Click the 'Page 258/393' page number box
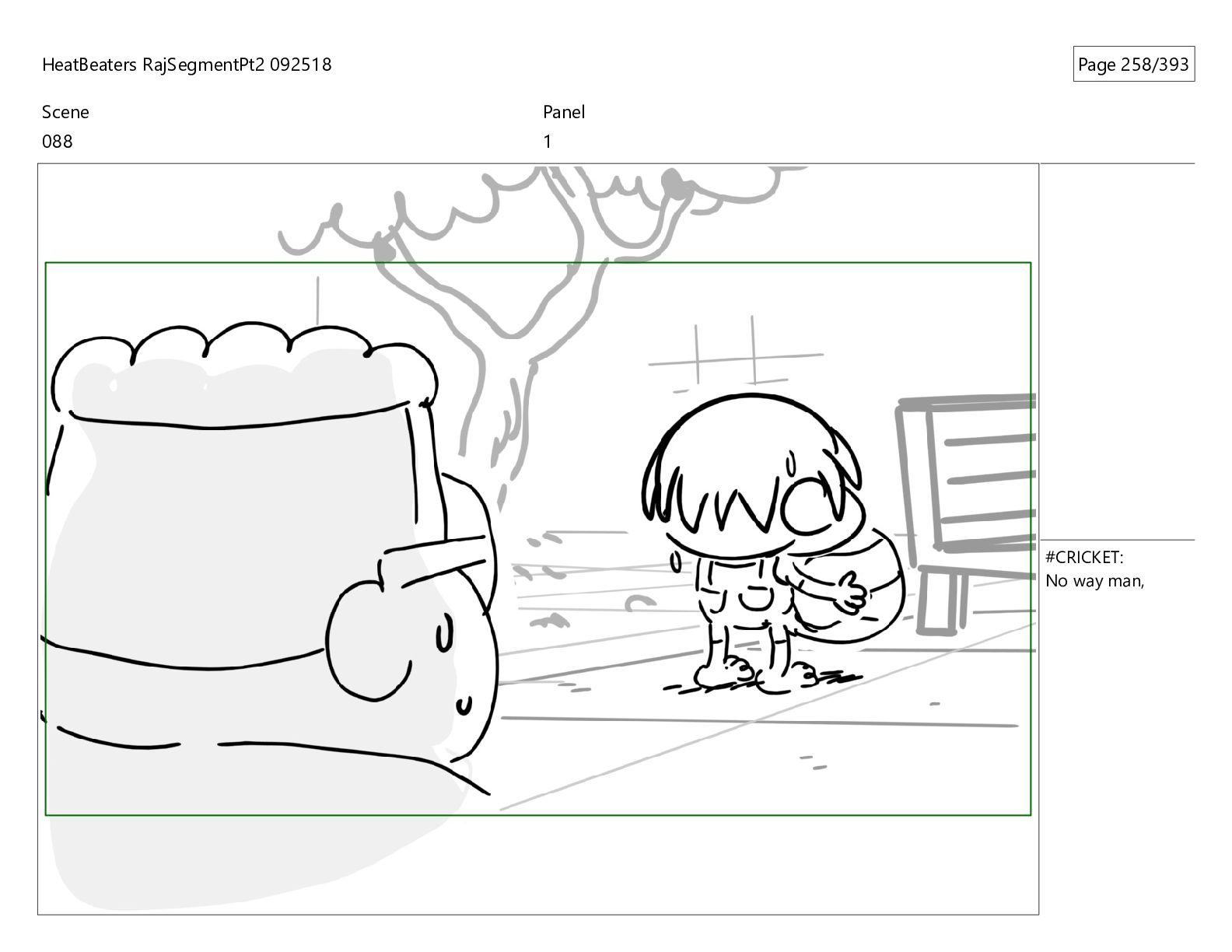The image size is (1232, 952). (1133, 65)
